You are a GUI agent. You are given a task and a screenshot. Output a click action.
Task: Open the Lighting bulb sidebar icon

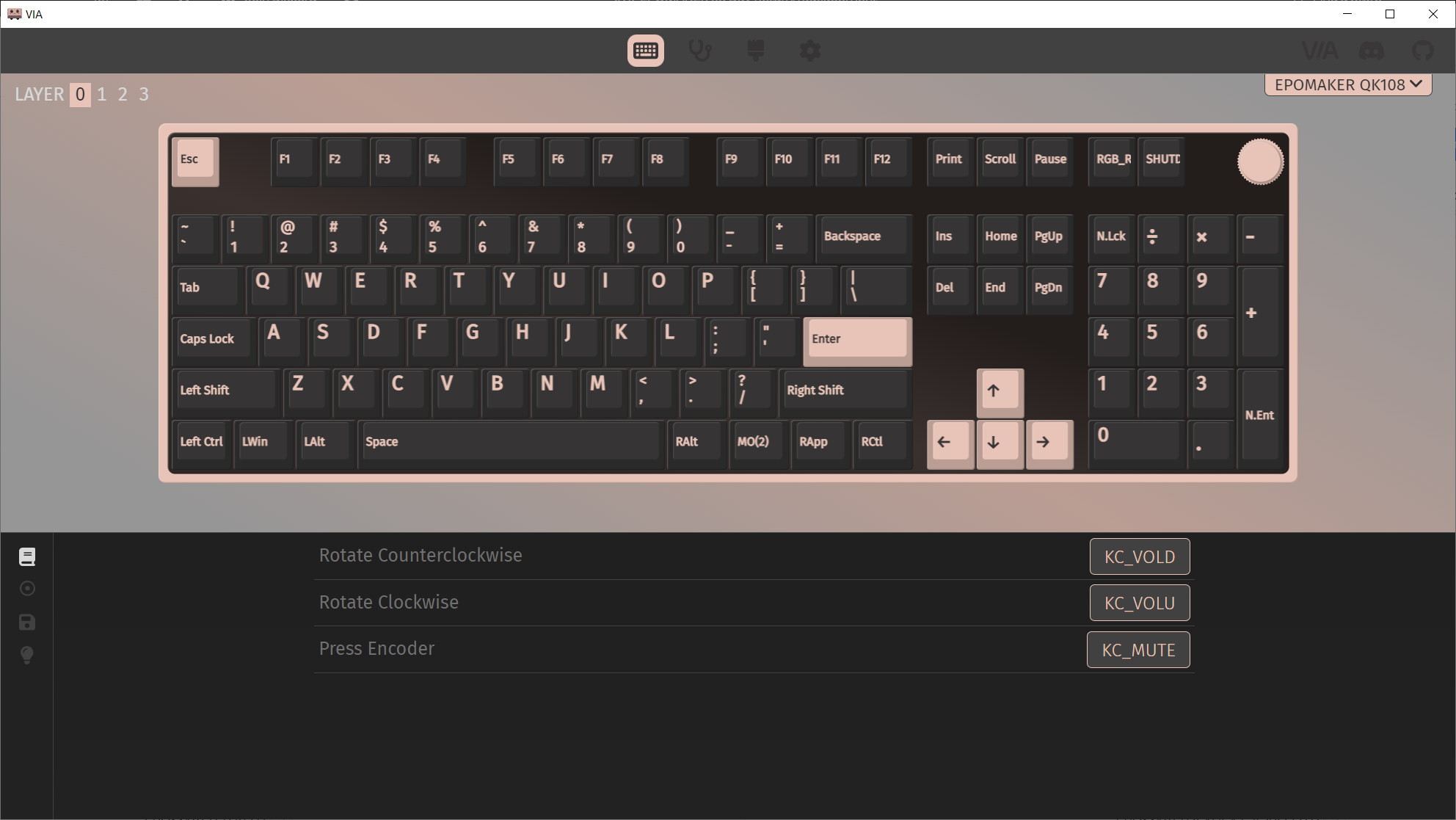coord(27,655)
